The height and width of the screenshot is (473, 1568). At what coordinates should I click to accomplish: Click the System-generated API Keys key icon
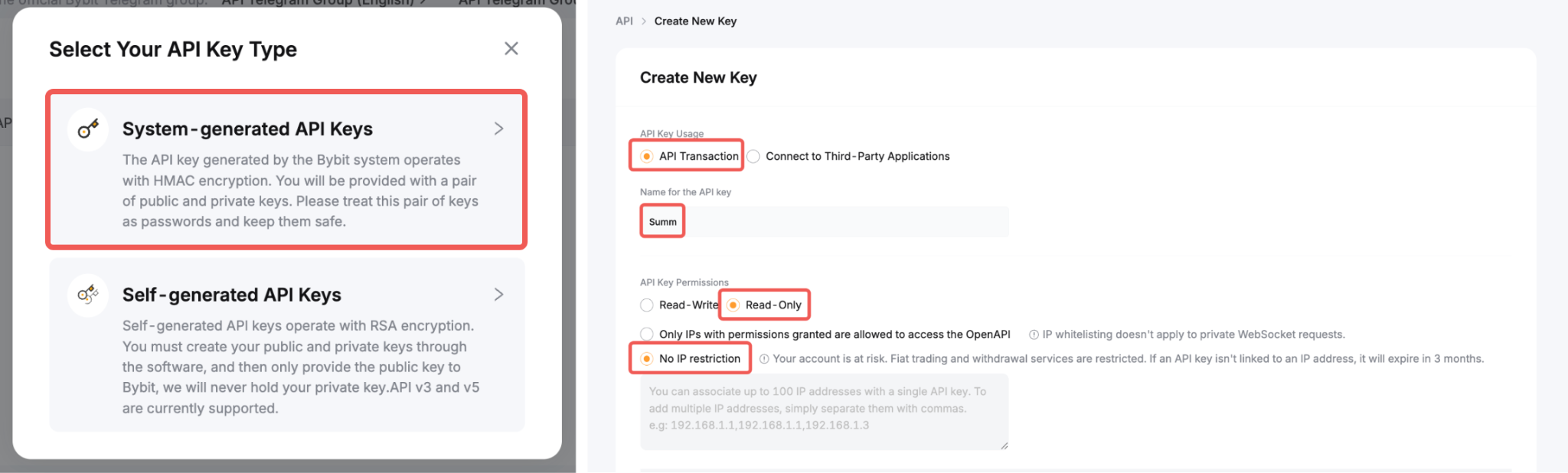pos(88,129)
